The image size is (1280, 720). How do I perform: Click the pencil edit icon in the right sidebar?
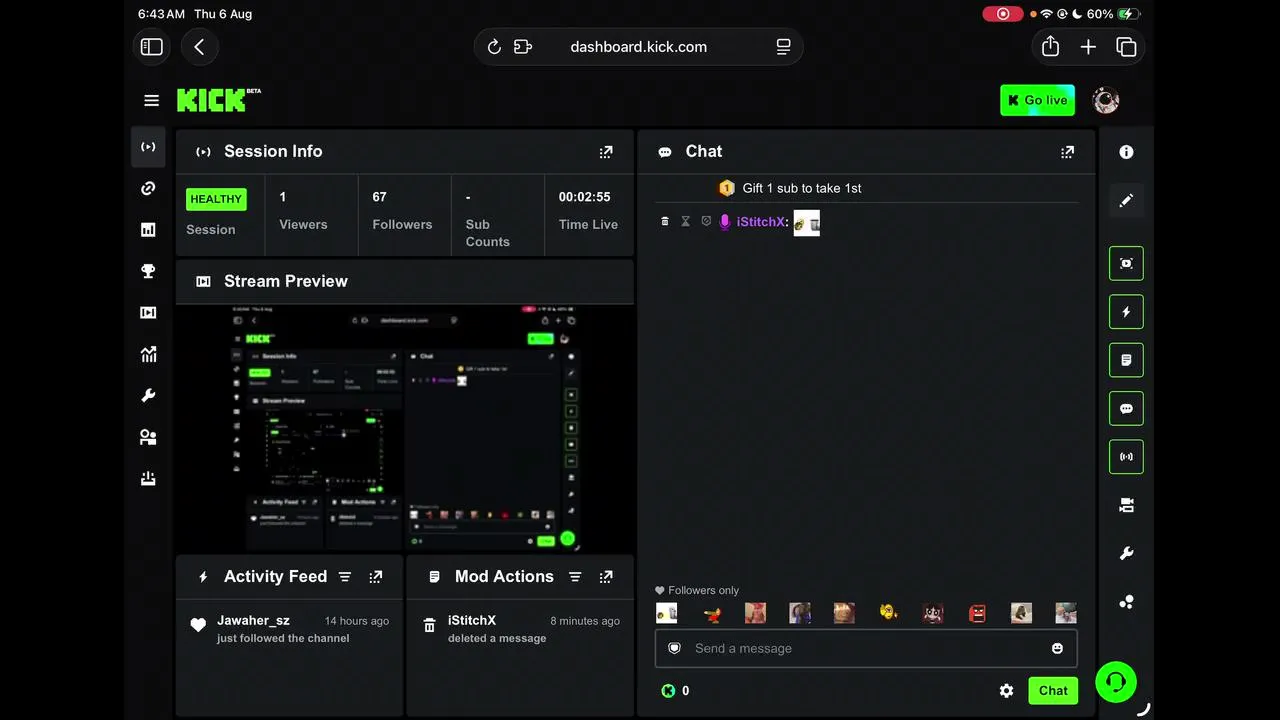pyautogui.click(x=1126, y=200)
